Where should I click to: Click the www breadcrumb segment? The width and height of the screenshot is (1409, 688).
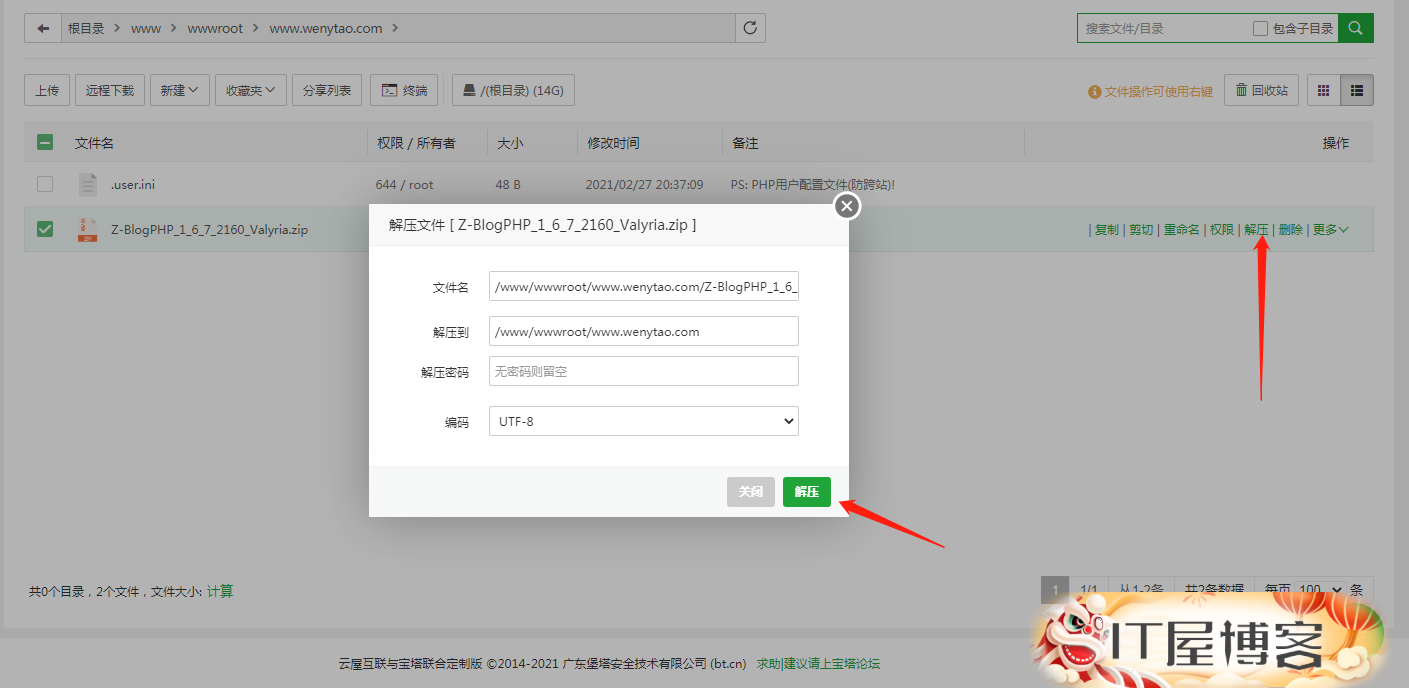[x=146, y=28]
